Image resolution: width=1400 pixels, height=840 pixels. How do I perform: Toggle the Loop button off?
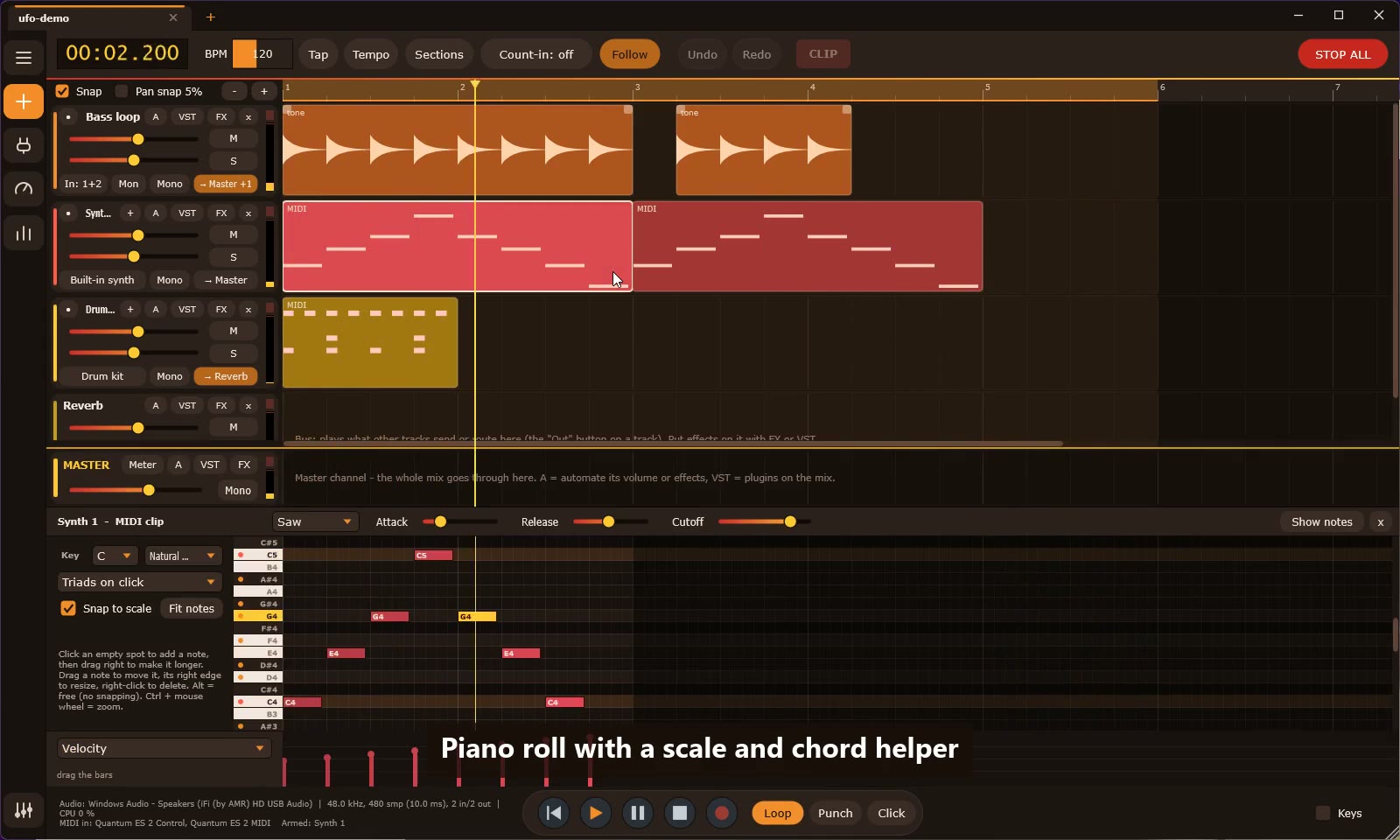(x=777, y=813)
